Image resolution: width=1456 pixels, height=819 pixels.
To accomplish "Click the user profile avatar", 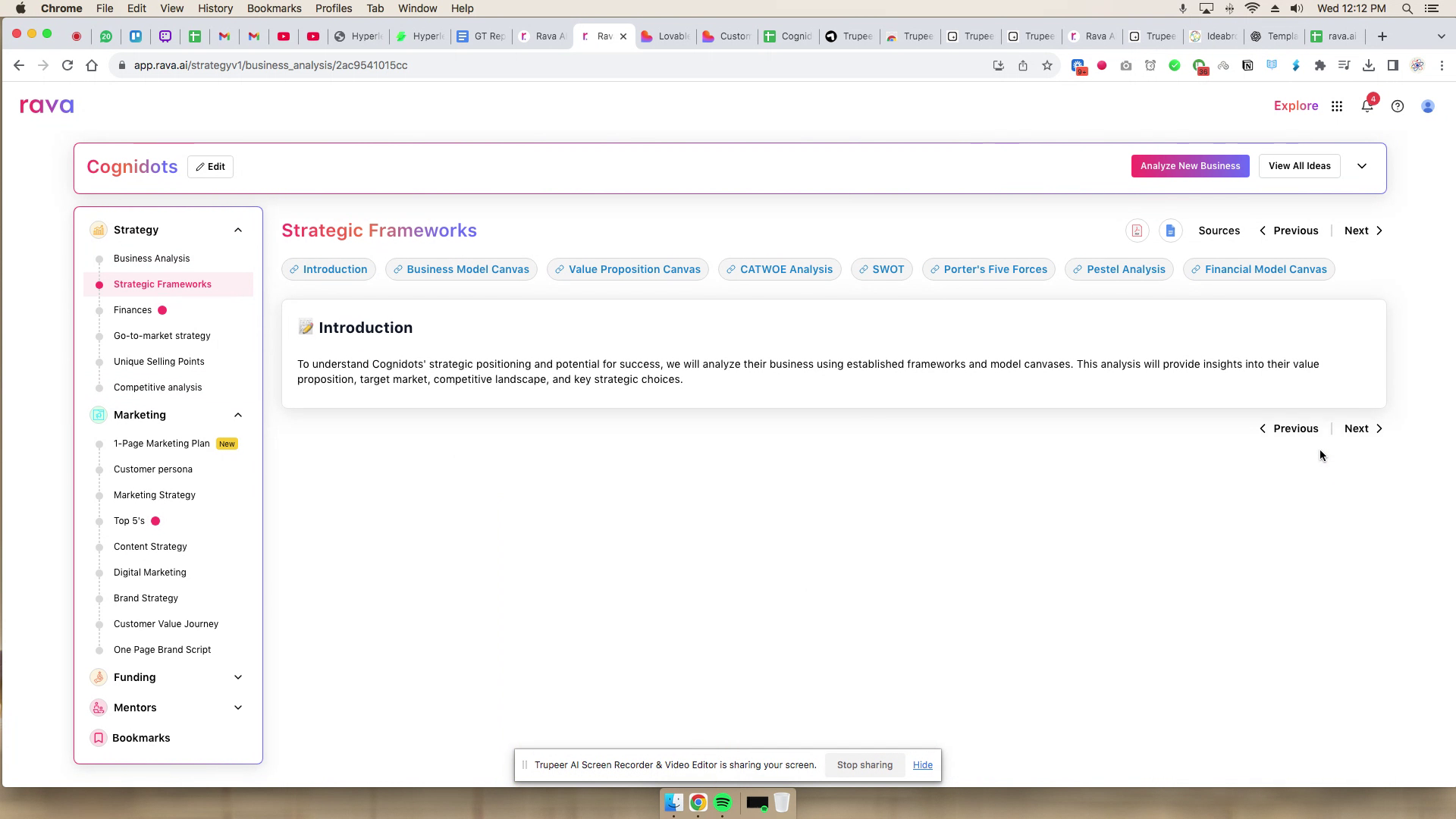I will pos(1428,106).
